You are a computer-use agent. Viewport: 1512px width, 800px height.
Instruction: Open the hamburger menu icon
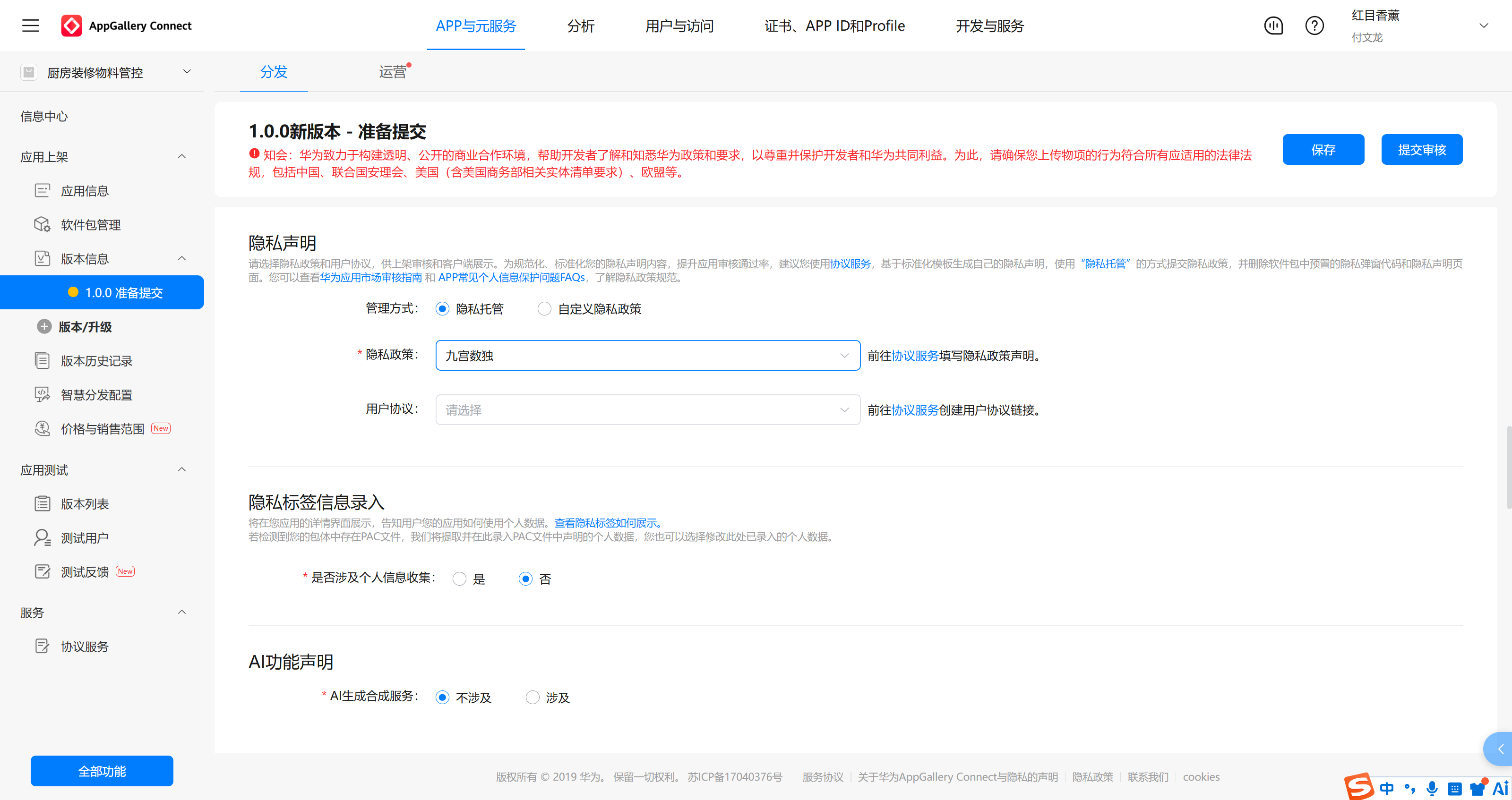[31, 26]
